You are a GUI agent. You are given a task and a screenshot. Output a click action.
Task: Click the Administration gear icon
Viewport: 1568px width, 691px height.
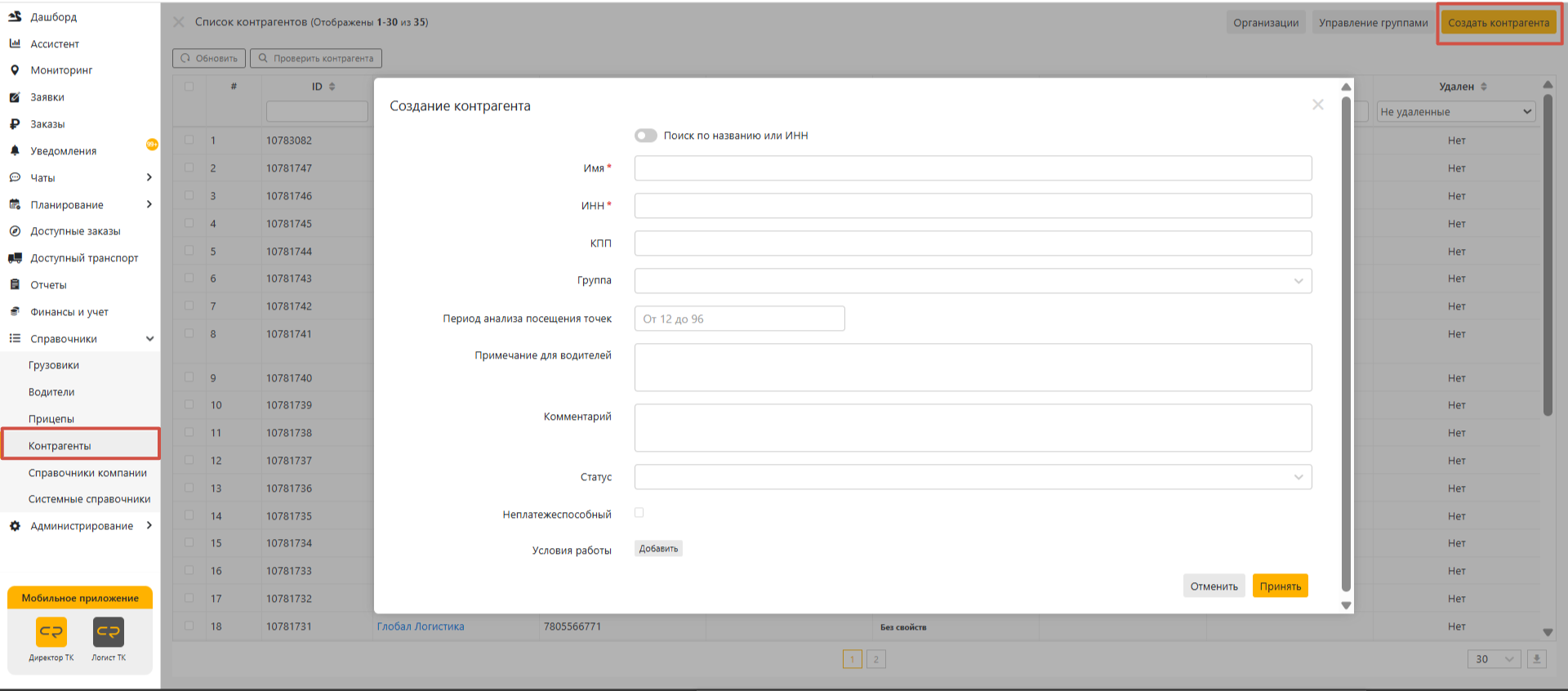[x=15, y=526]
